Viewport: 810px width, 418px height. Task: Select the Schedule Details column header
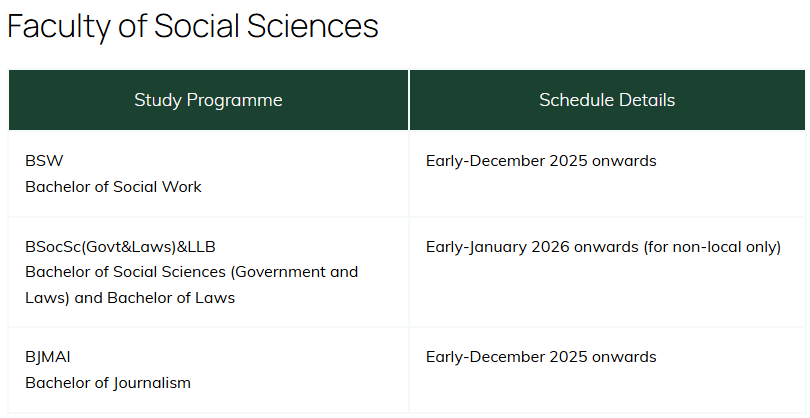click(x=607, y=100)
